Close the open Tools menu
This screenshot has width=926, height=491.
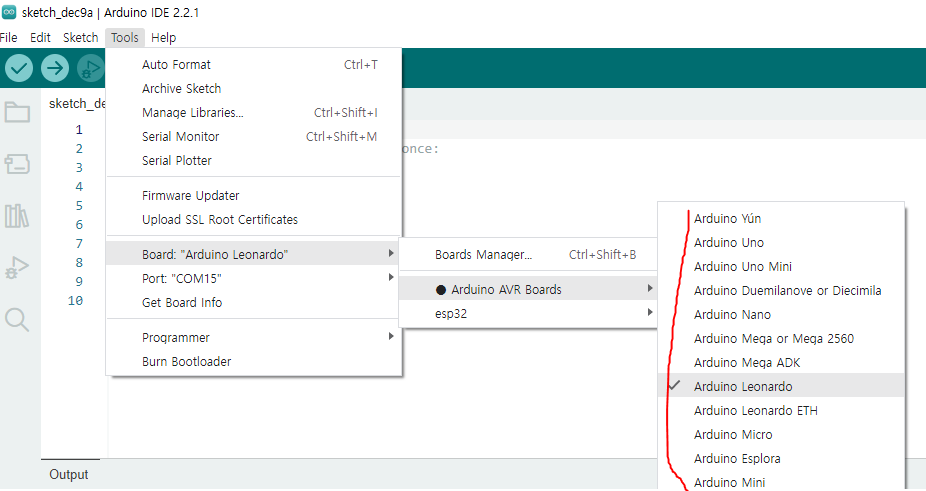point(125,38)
